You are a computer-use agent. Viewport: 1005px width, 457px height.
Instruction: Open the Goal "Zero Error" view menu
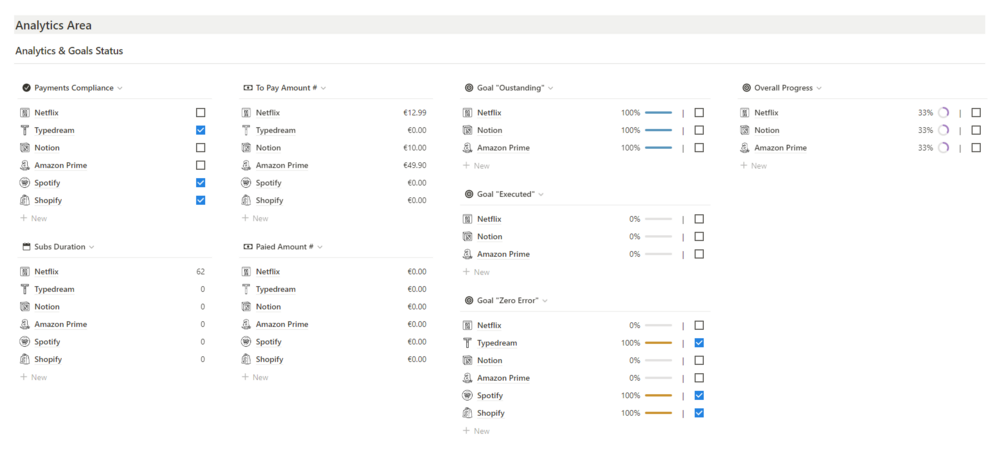[545, 300]
